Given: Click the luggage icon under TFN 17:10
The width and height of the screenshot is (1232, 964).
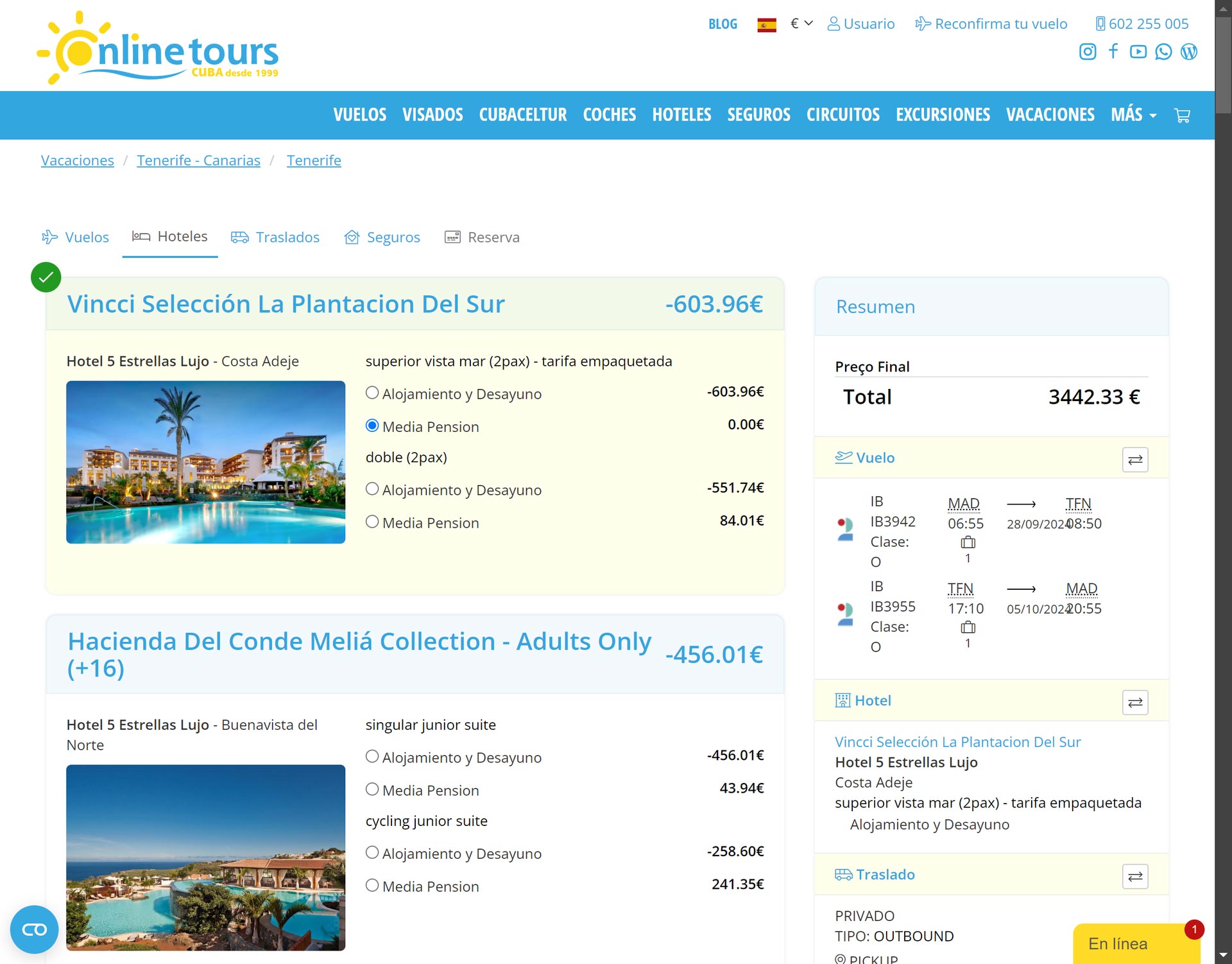Looking at the screenshot, I should click(968, 628).
